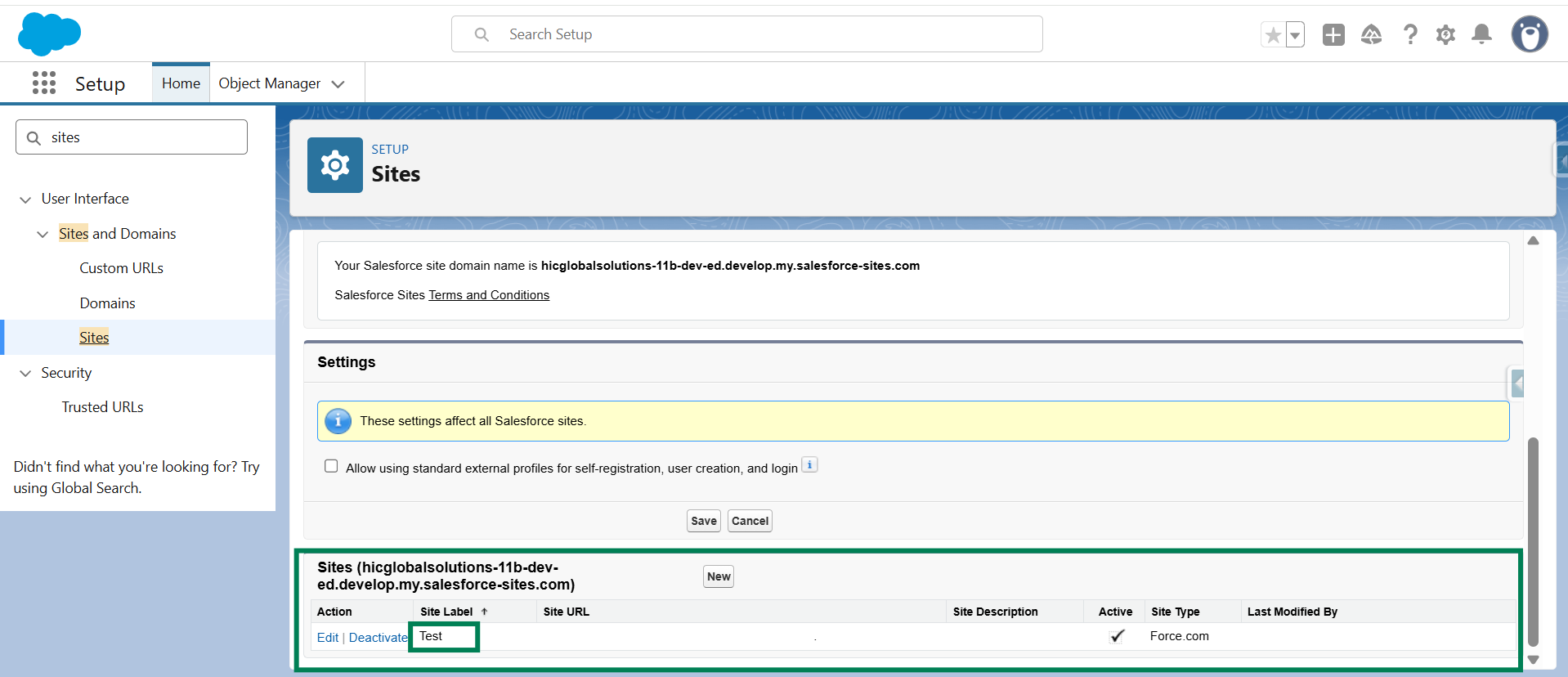The image size is (1568, 677).
Task: Open the Favorites list dropdown arrow
Action: click(x=1295, y=34)
